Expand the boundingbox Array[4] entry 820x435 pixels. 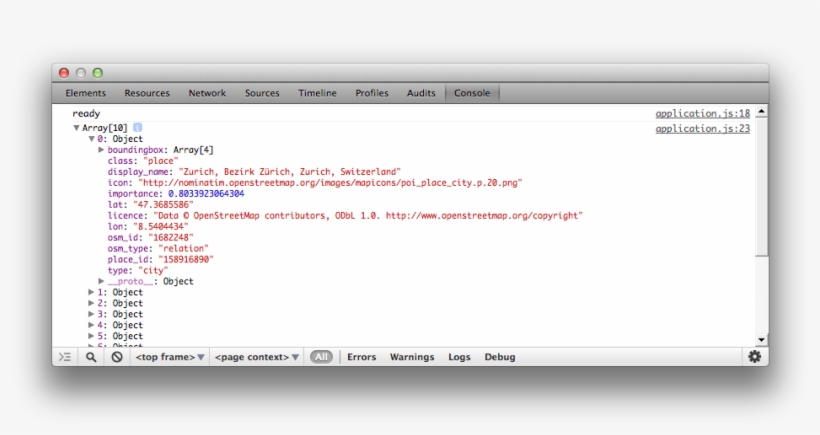click(x=102, y=150)
